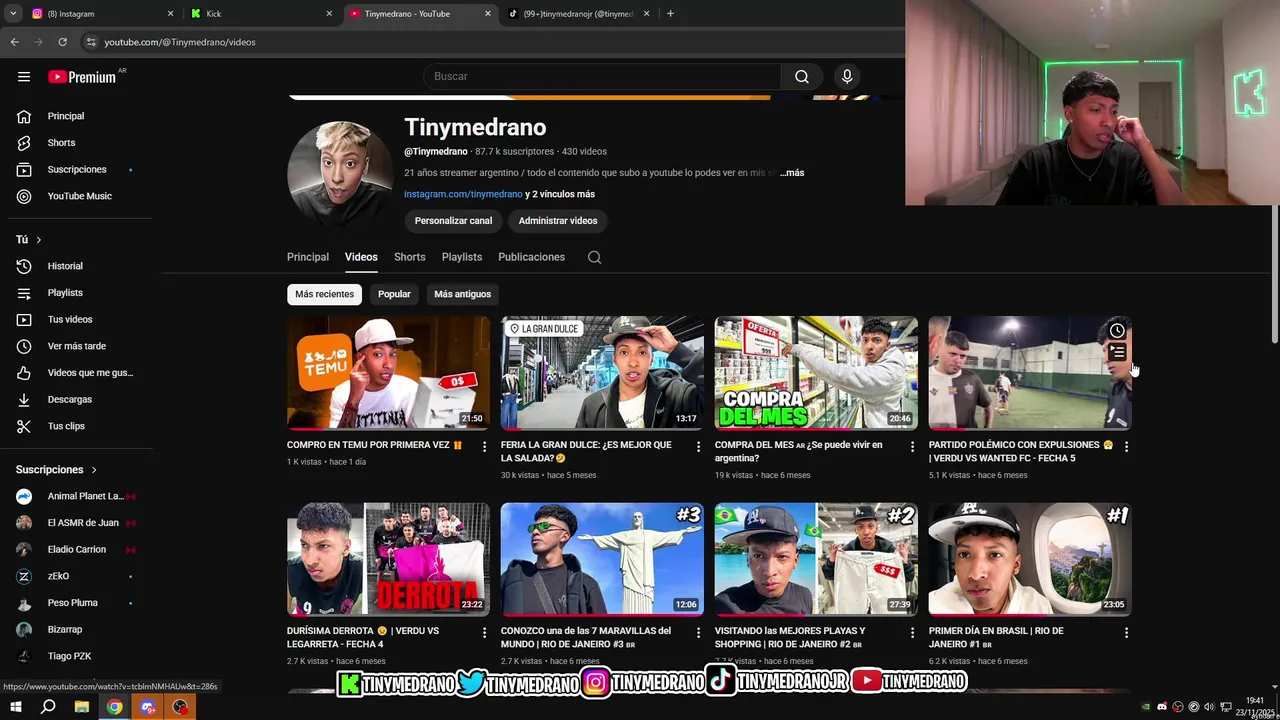Viewport: 1280px width, 720px height.
Task: Click the page vertical scrollbar
Action: (1274, 275)
